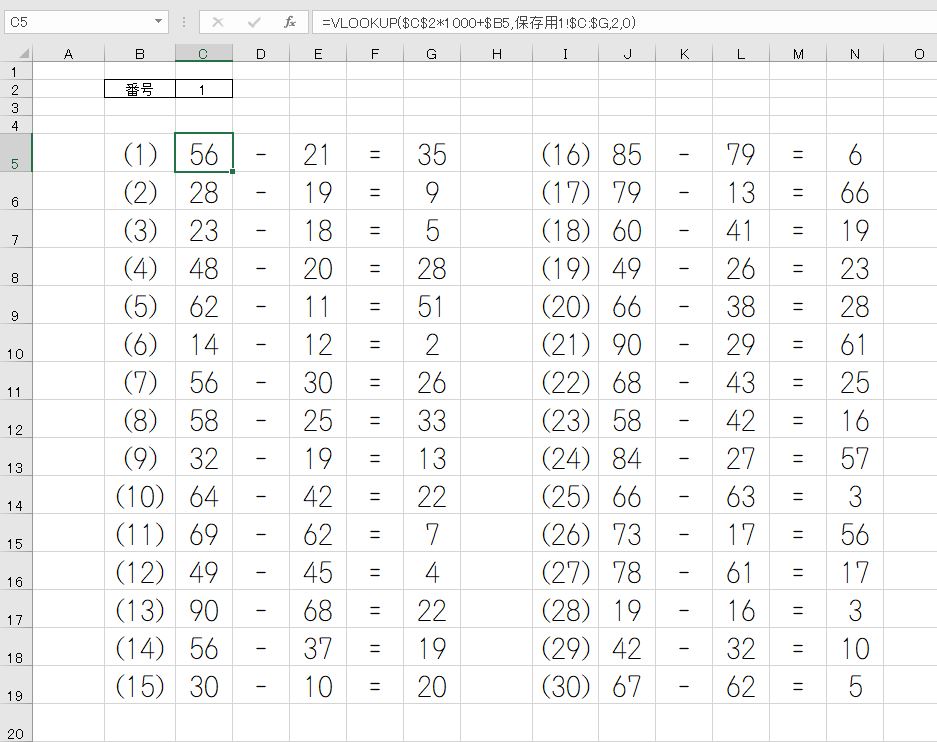This screenshot has height=742, width=937.
Task: Click the Select All corner triangle
Action: (23, 54)
